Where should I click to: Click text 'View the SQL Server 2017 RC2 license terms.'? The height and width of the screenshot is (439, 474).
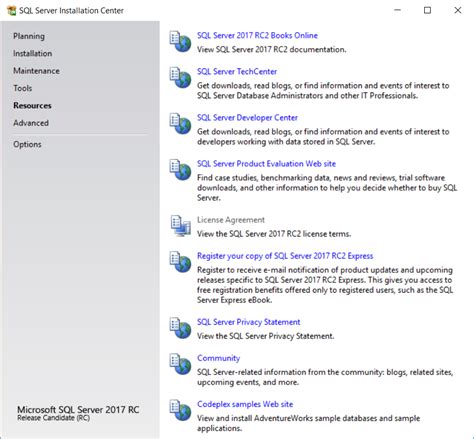(x=274, y=234)
